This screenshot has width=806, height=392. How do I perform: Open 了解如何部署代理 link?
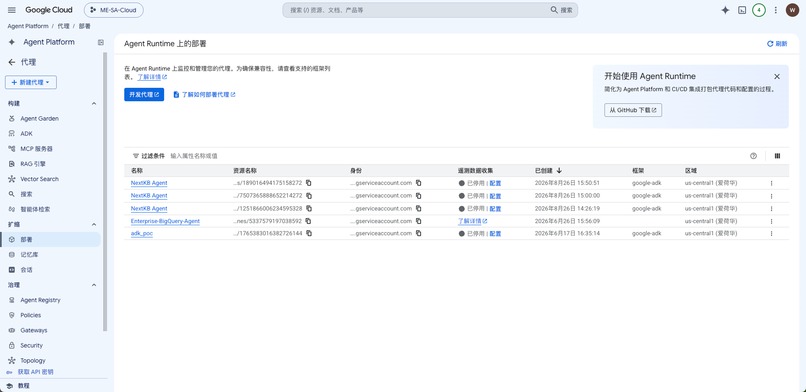(205, 95)
